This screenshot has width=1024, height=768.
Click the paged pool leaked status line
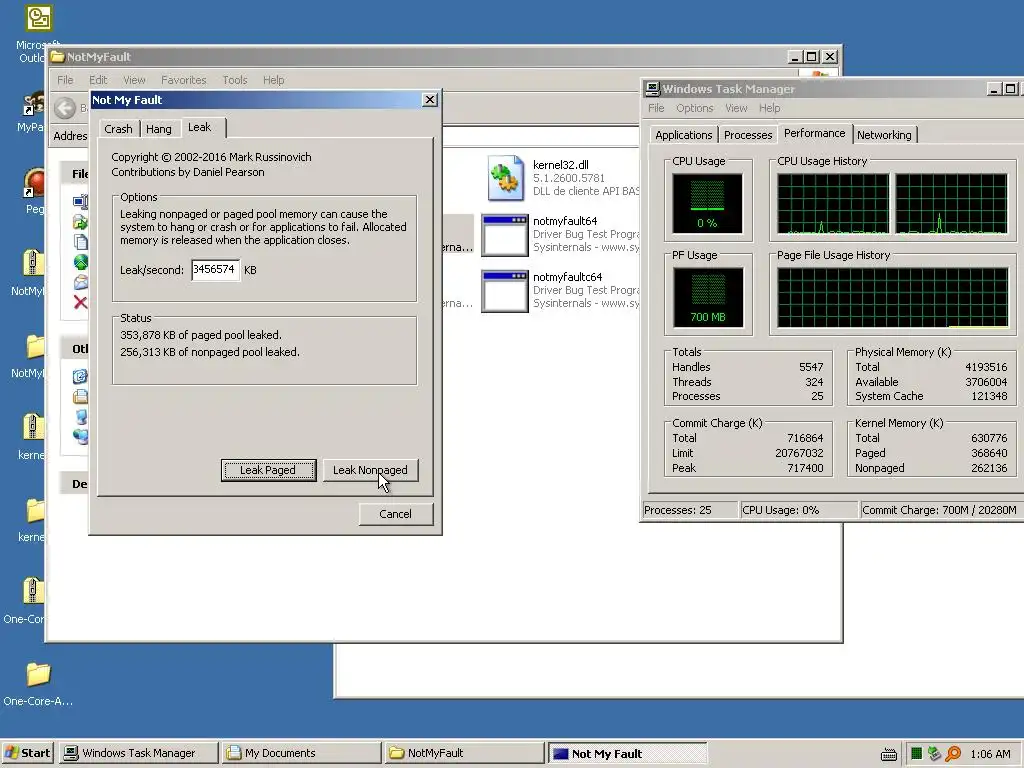point(201,335)
